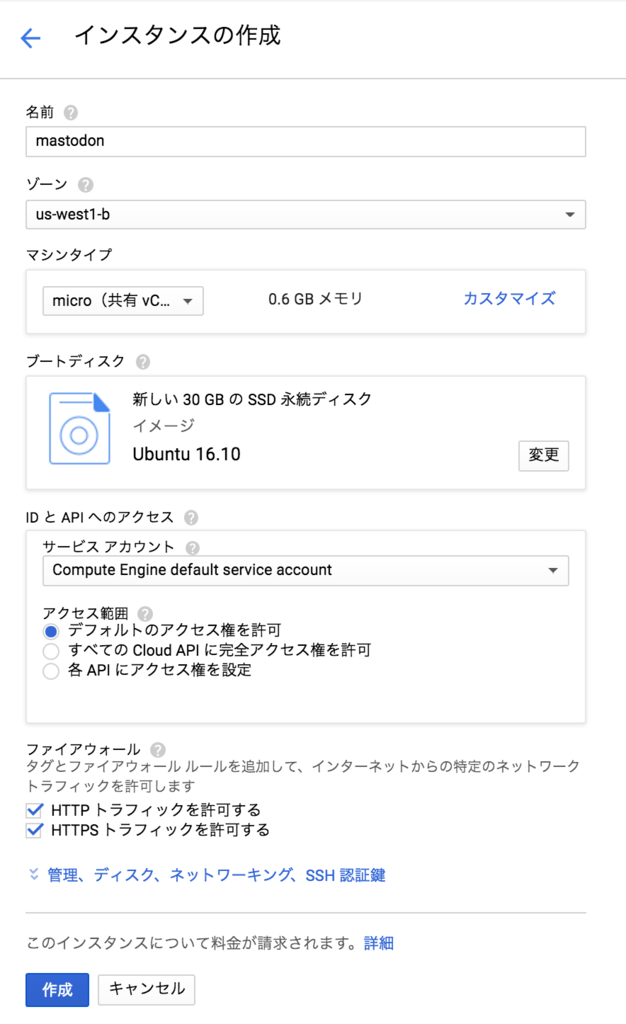
Task: Click 作成 to create the instance
Action: (x=56, y=990)
